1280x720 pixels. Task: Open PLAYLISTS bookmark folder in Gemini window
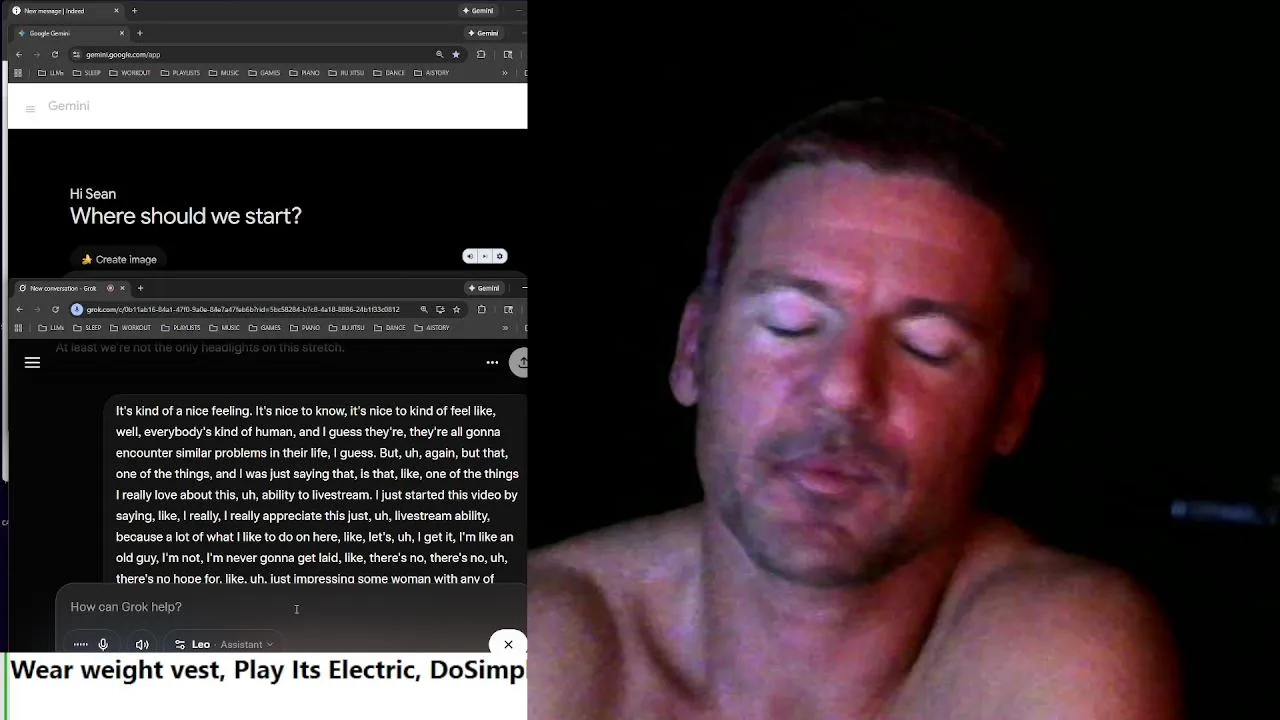(x=180, y=73)
